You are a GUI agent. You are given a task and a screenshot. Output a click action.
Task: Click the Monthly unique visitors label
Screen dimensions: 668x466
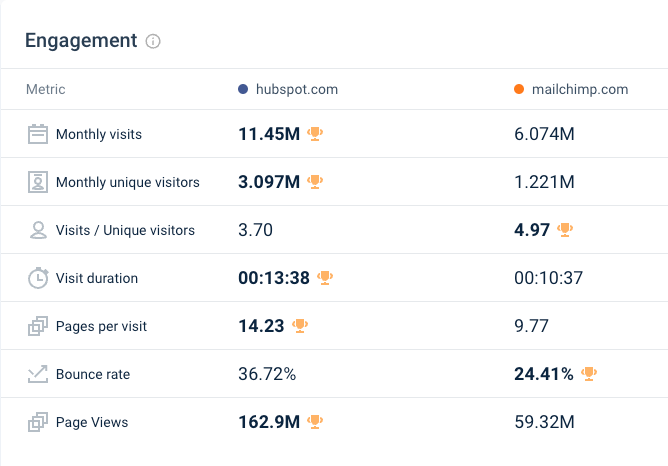128,182
